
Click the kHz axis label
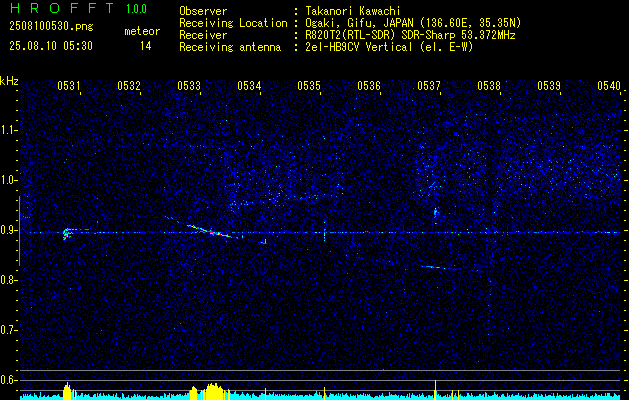click(9, 81)
